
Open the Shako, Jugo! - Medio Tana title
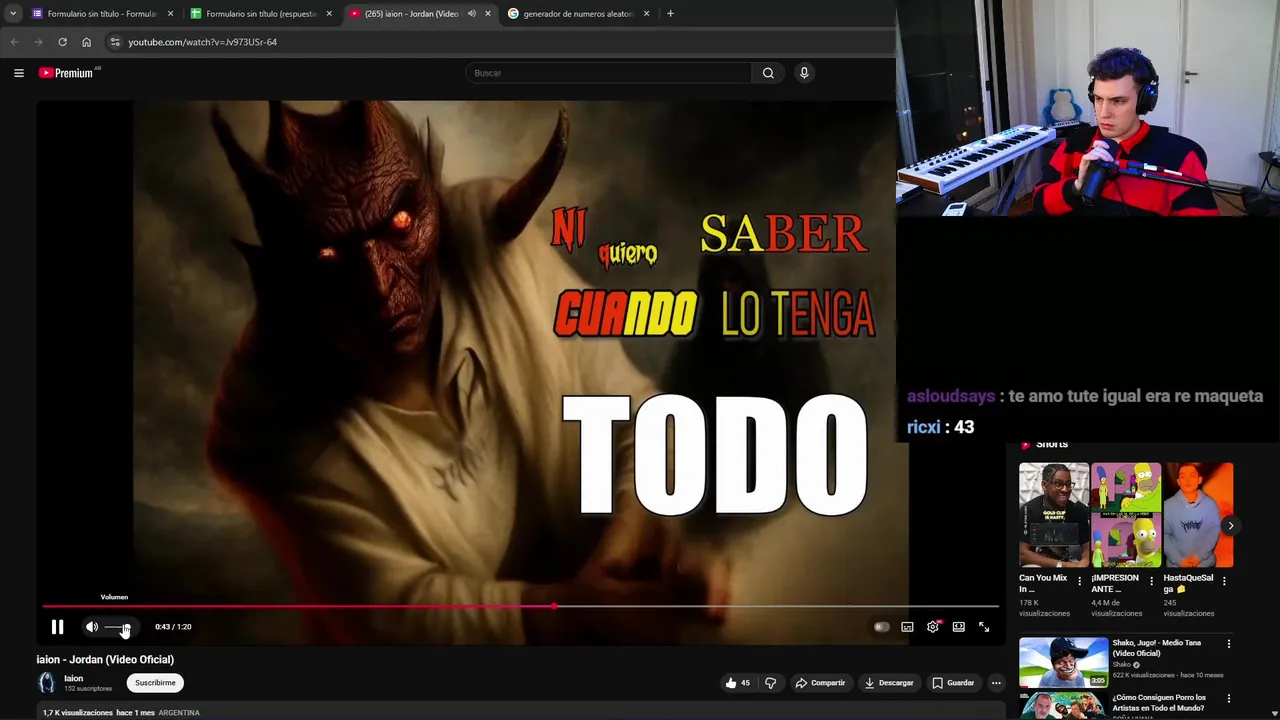click(x=1157, y=648)
